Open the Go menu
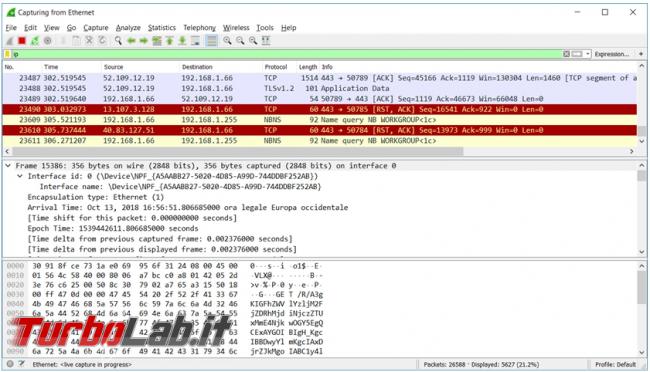Screen dimensions: 650x372 pos(71,28)
